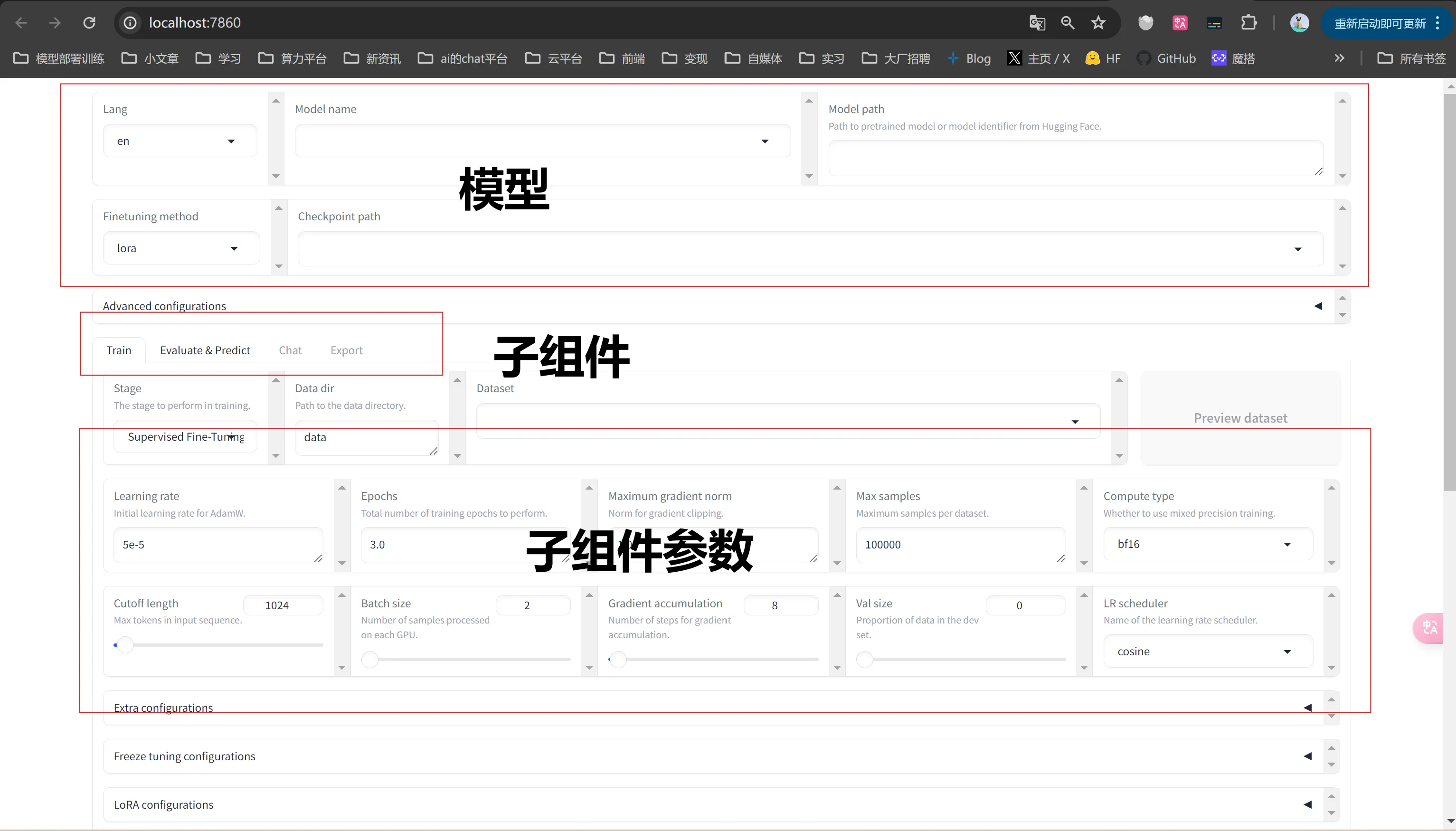1456x831 pixels.
Task: Open the Chrome three-dot menu
Action: click(x=1438, y=23)
